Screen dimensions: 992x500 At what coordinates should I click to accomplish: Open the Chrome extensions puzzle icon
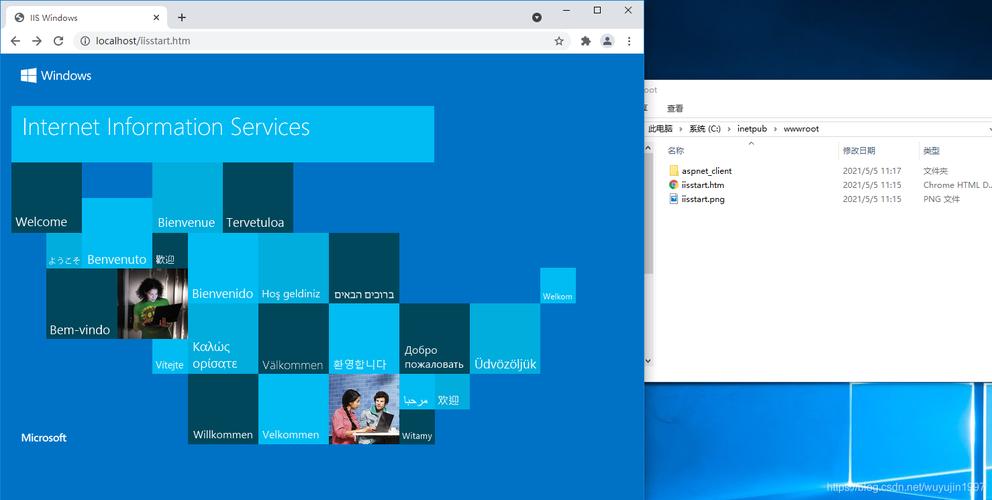pos(586,41)
